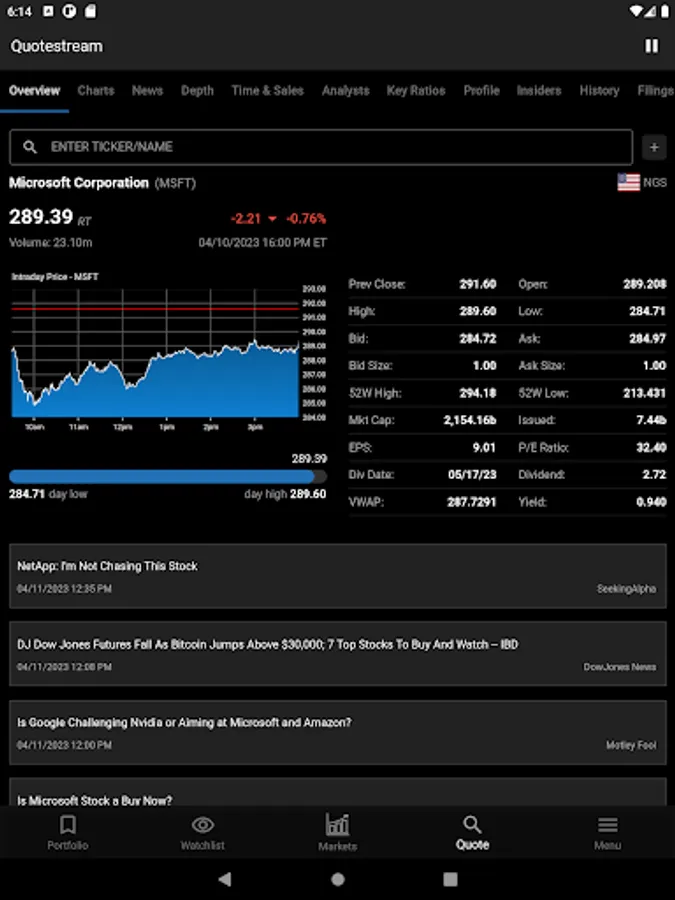Tap the Bid value 284.72
Viewport: 675px width, 900px height.
tap(478, 339)
